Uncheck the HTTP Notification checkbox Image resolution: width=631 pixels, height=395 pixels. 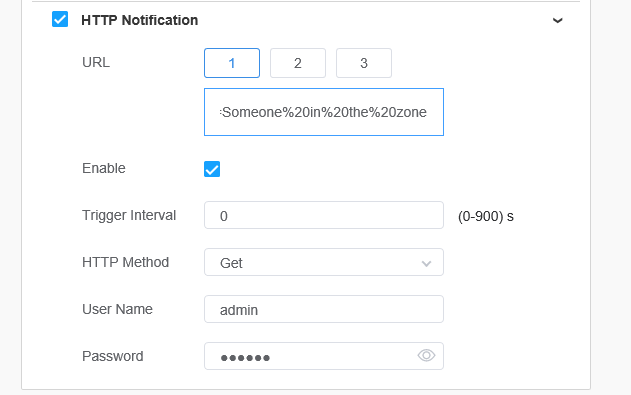[60, 19]
